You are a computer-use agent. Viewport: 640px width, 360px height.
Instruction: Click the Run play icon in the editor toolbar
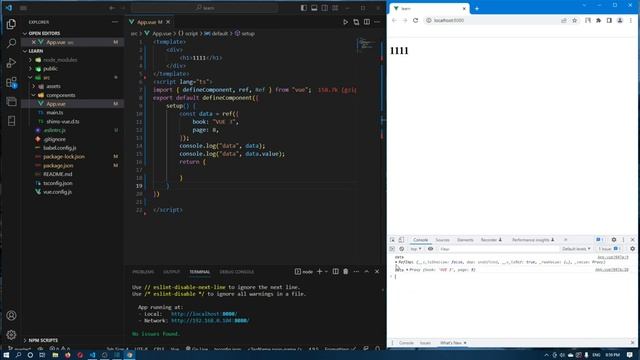pos(345,22)
